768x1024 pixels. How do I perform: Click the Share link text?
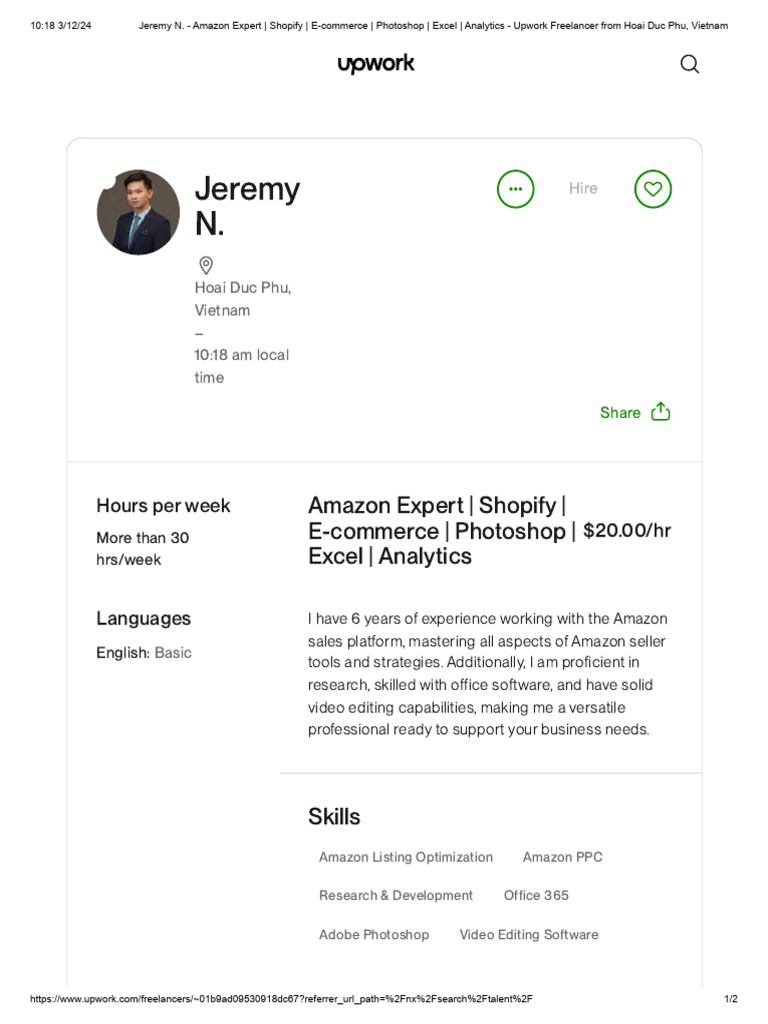pos(620,412)
